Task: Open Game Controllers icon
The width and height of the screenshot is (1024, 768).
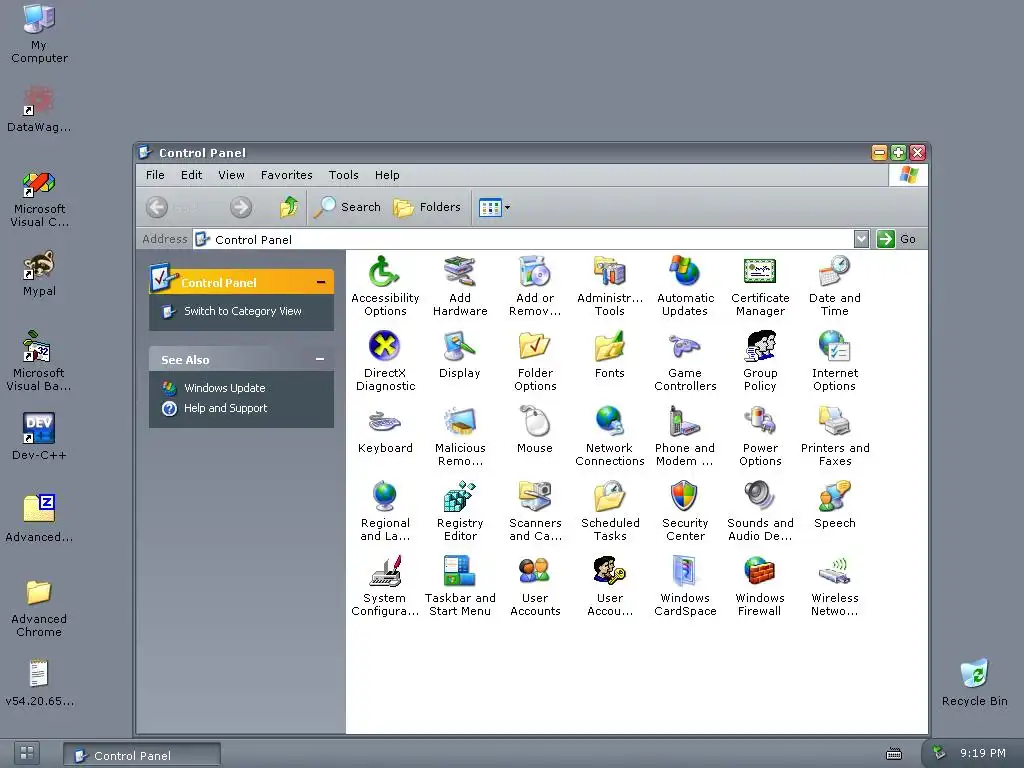Action: (685, 361)
